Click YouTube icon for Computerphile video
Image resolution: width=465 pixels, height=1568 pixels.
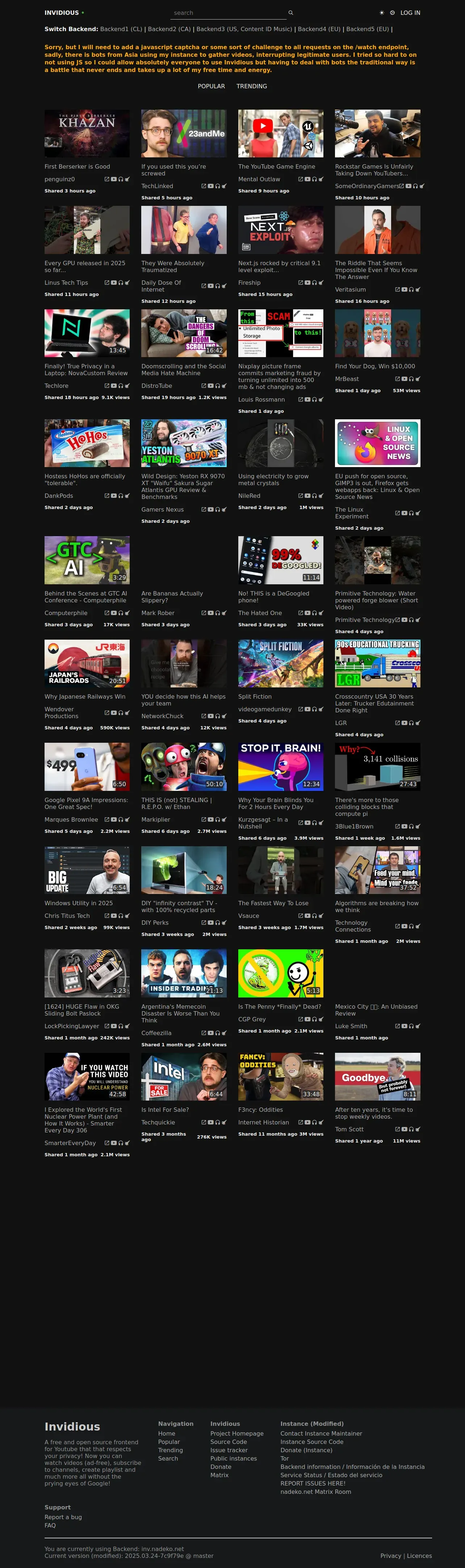point(114,613)
